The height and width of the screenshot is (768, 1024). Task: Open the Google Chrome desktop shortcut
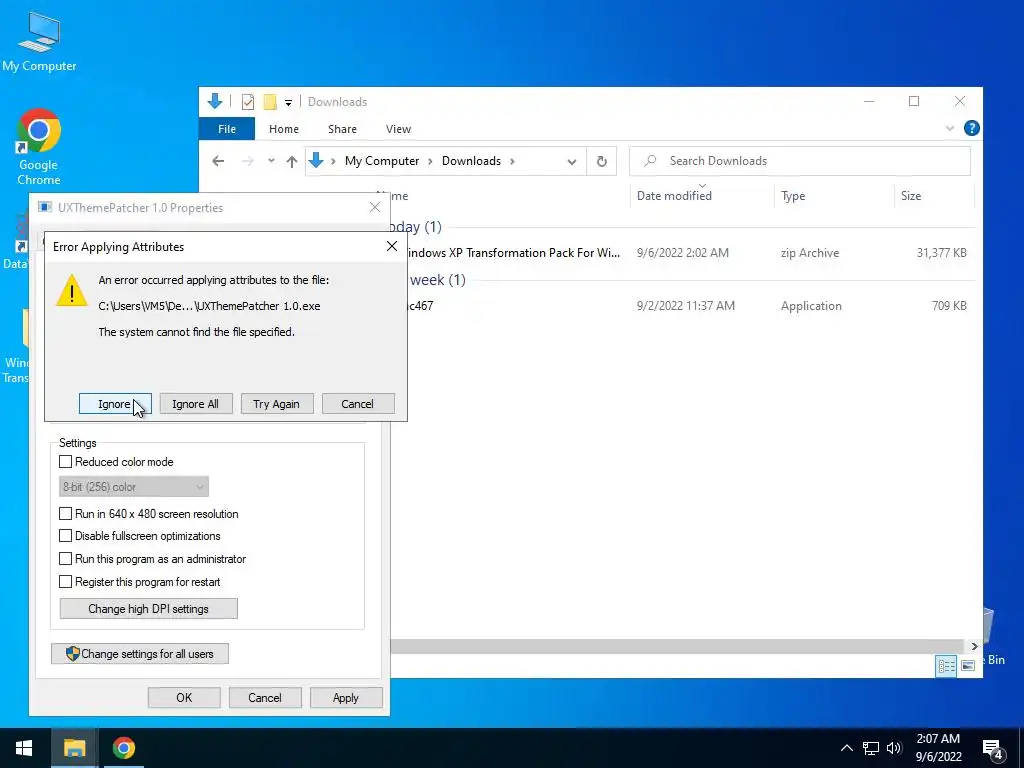39,147
